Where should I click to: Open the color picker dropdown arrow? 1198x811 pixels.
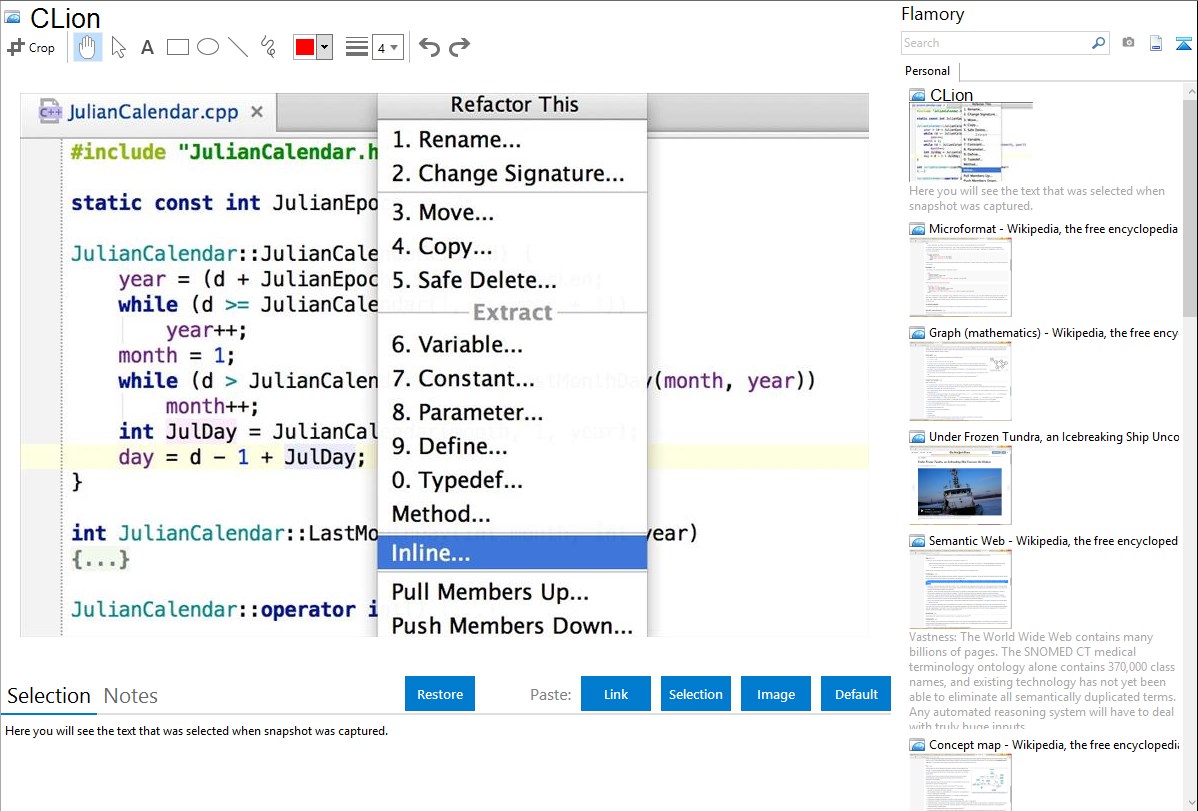(325, 47)
